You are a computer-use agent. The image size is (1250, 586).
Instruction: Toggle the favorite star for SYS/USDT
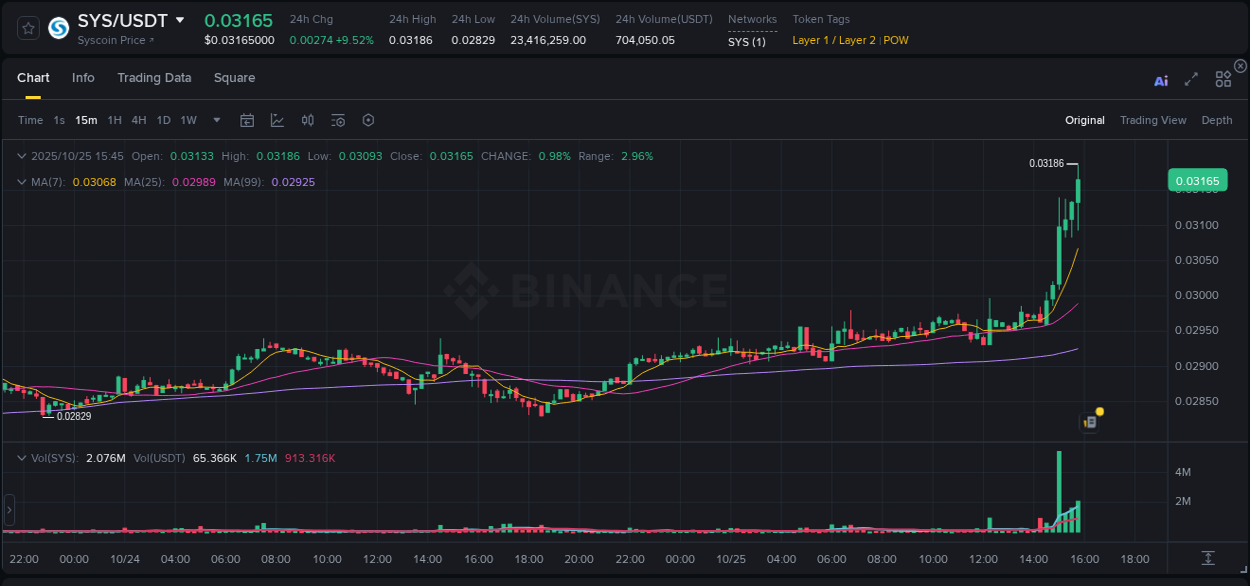[x=27, y=28]
